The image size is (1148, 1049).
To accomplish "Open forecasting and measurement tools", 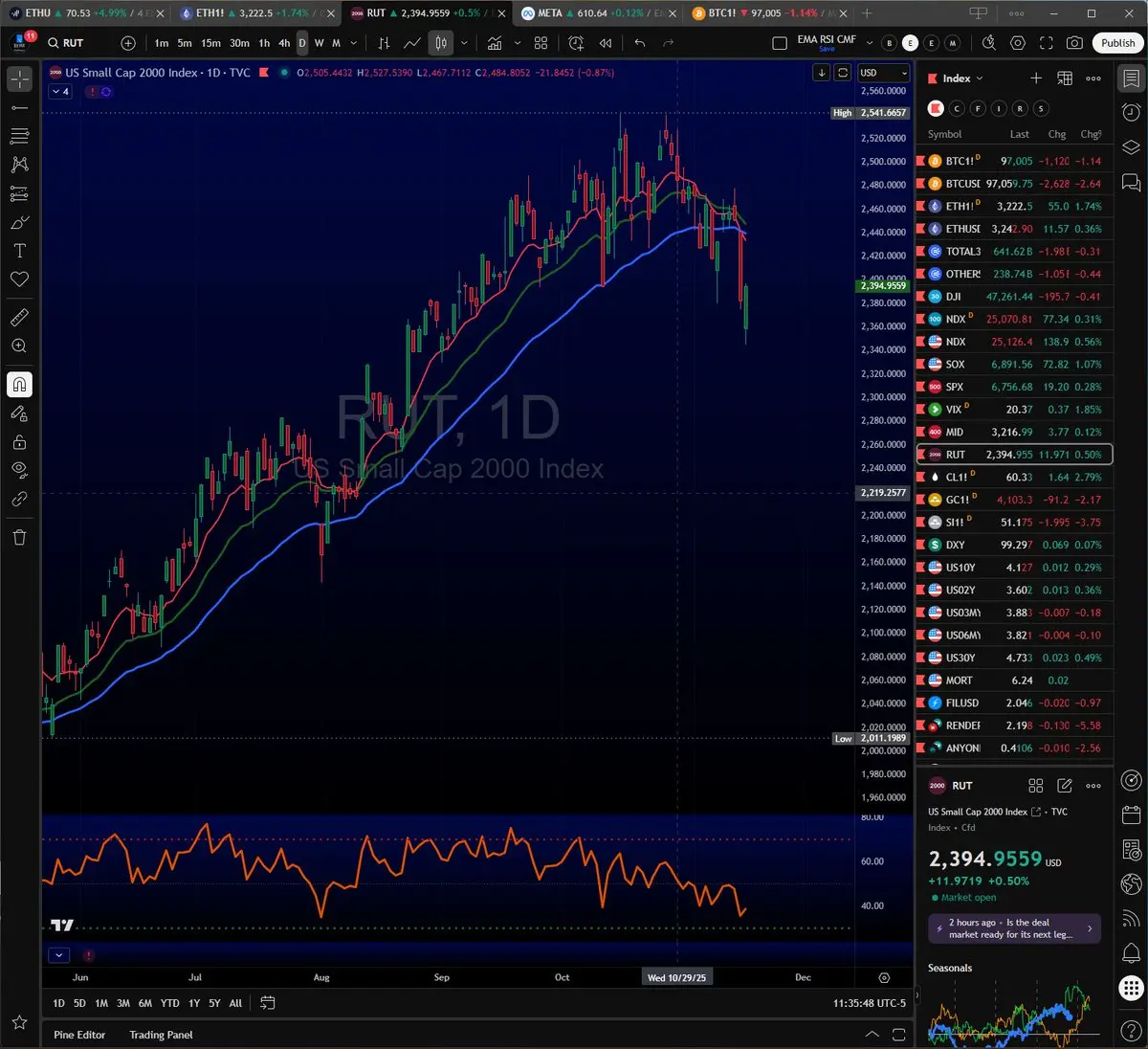I will coord(19,193).
